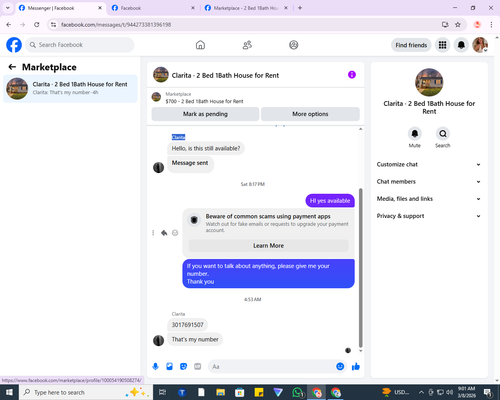Open the tab search dropdown arrow
Image resolution: width=500 pixels, height=400 pixels.
tap(8, 8)
